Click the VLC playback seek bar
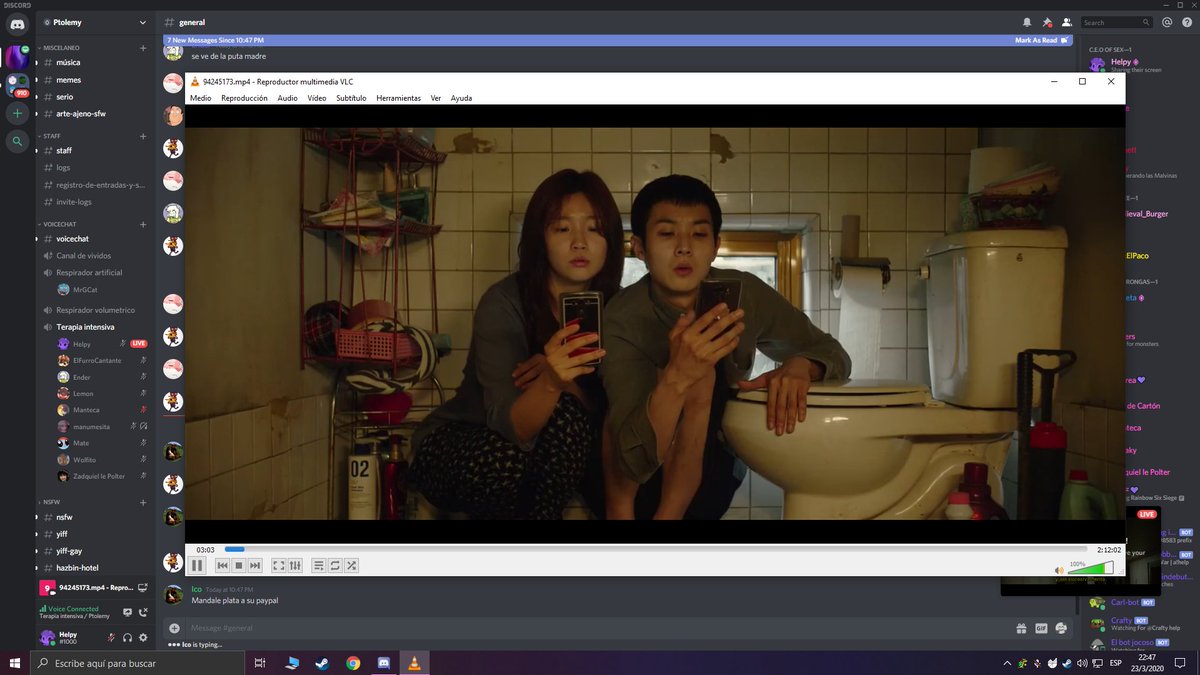The image size is (1200, 675). coord(655,549)
